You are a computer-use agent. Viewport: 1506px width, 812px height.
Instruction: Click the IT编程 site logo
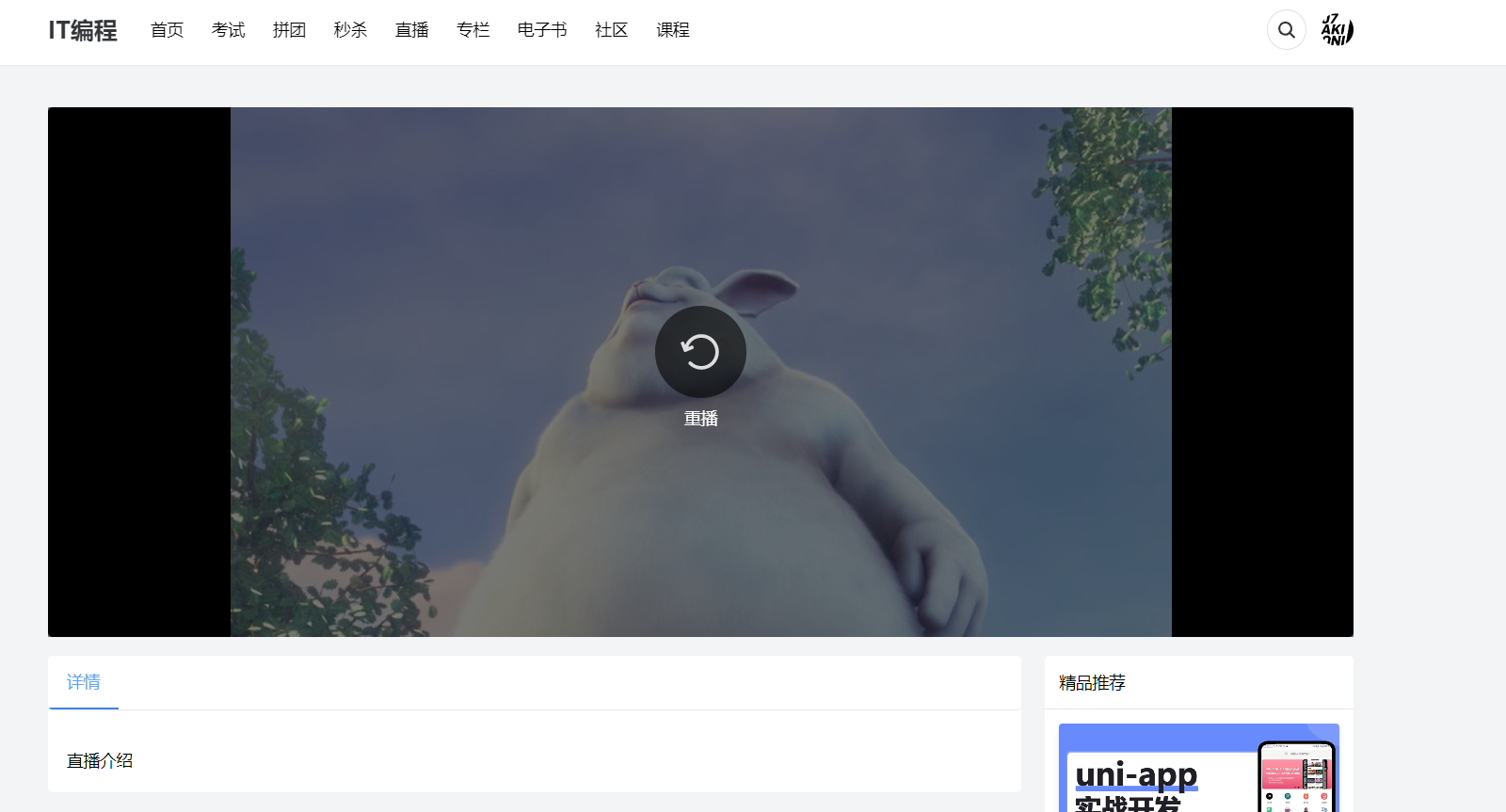[83, 30]
